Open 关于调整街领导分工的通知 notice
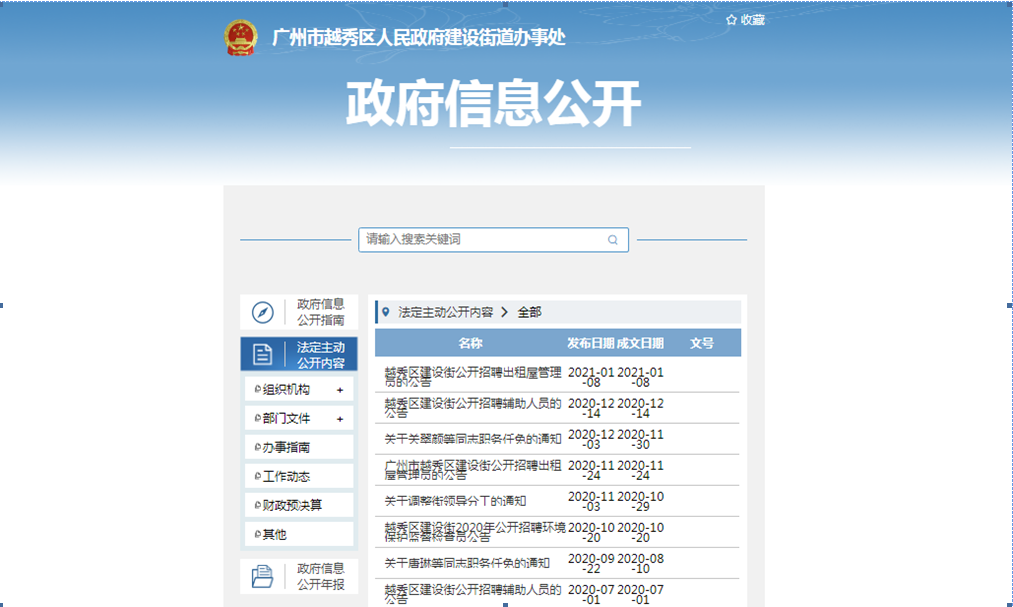This screenshot has width=1013, height=607. coord(455,501)
